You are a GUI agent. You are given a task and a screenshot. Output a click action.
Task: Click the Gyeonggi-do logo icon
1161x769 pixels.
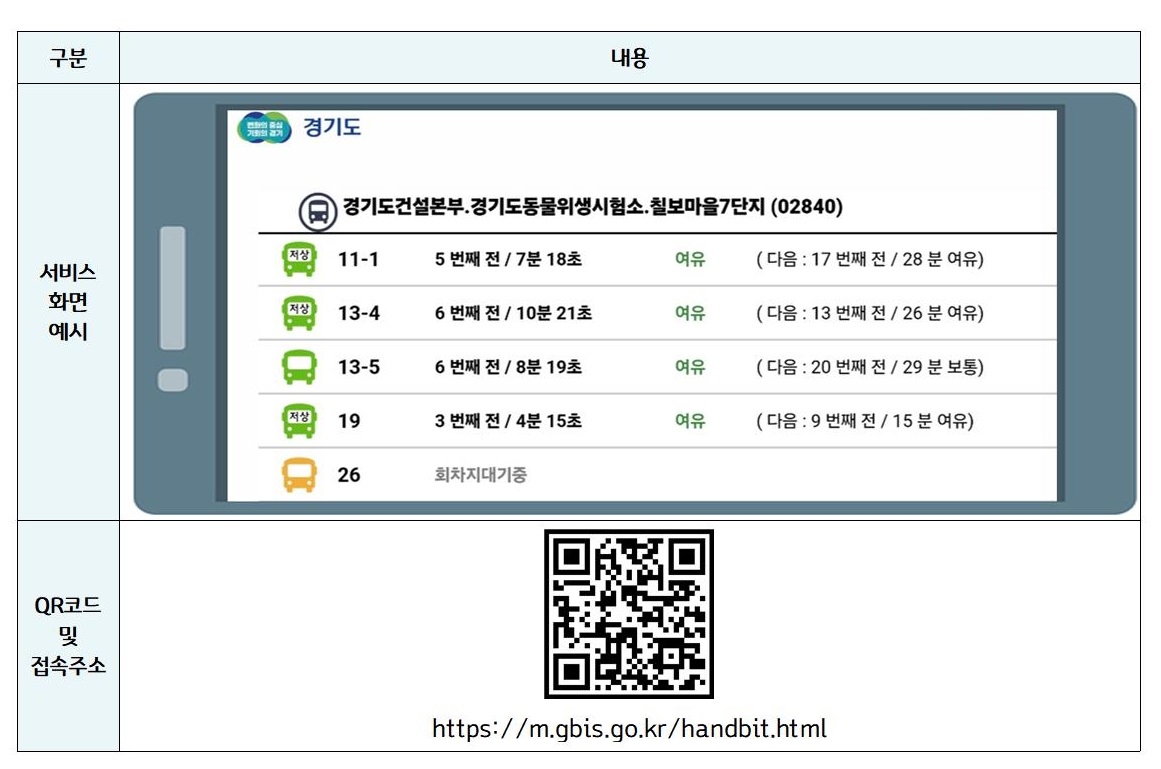pyautogui.click(x=265, y=128)
